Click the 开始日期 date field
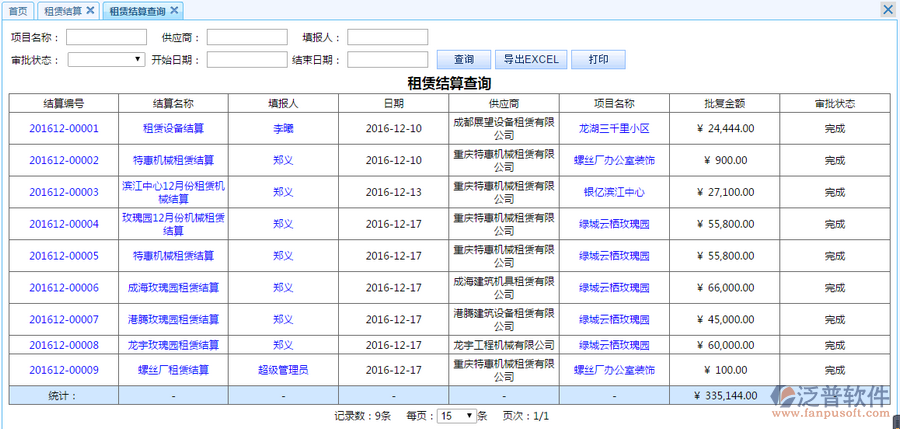The image size is (900, 429). coord(247,60)
